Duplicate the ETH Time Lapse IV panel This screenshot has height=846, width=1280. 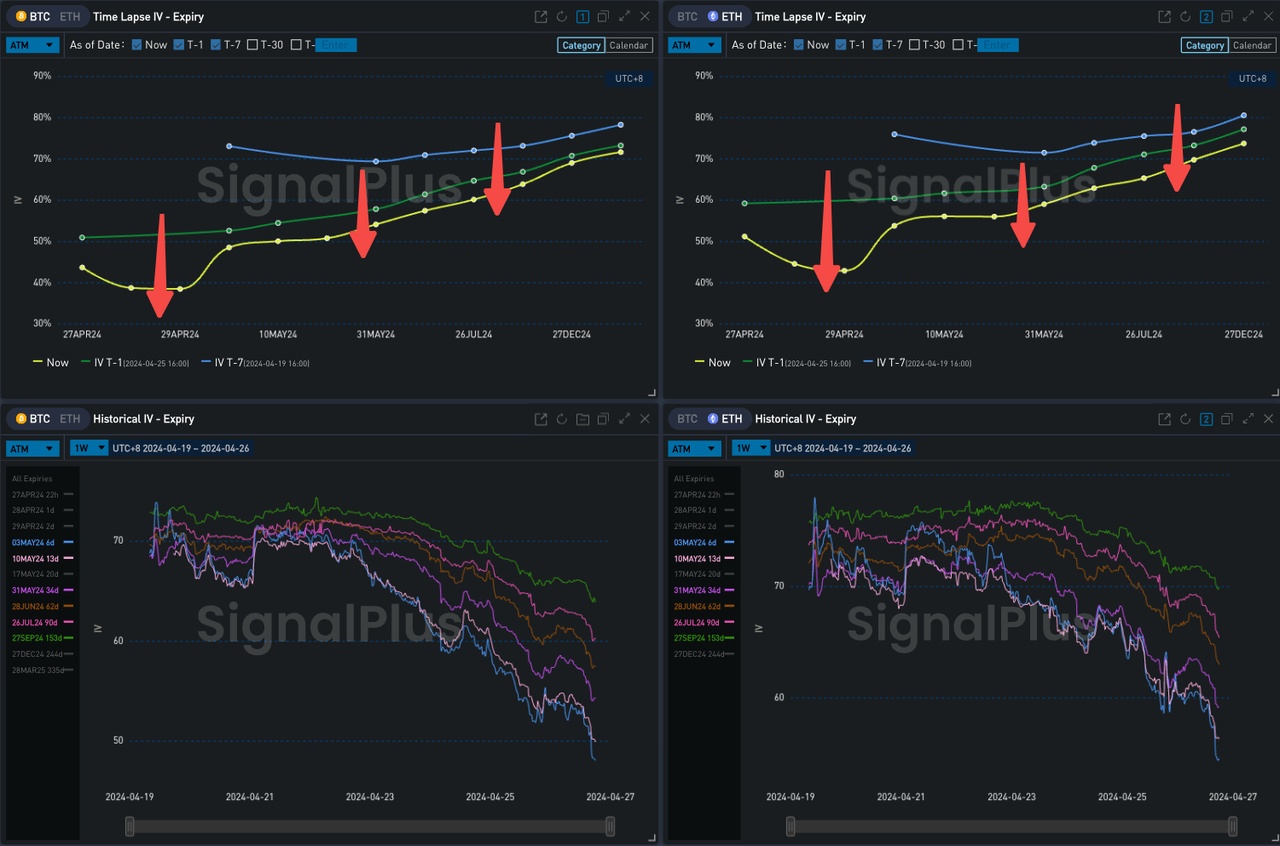[1226, 17]
